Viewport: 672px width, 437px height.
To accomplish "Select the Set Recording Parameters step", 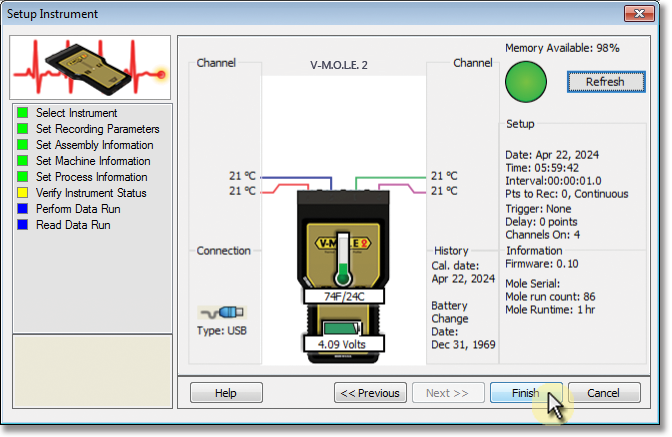I will tap(98, 129).
